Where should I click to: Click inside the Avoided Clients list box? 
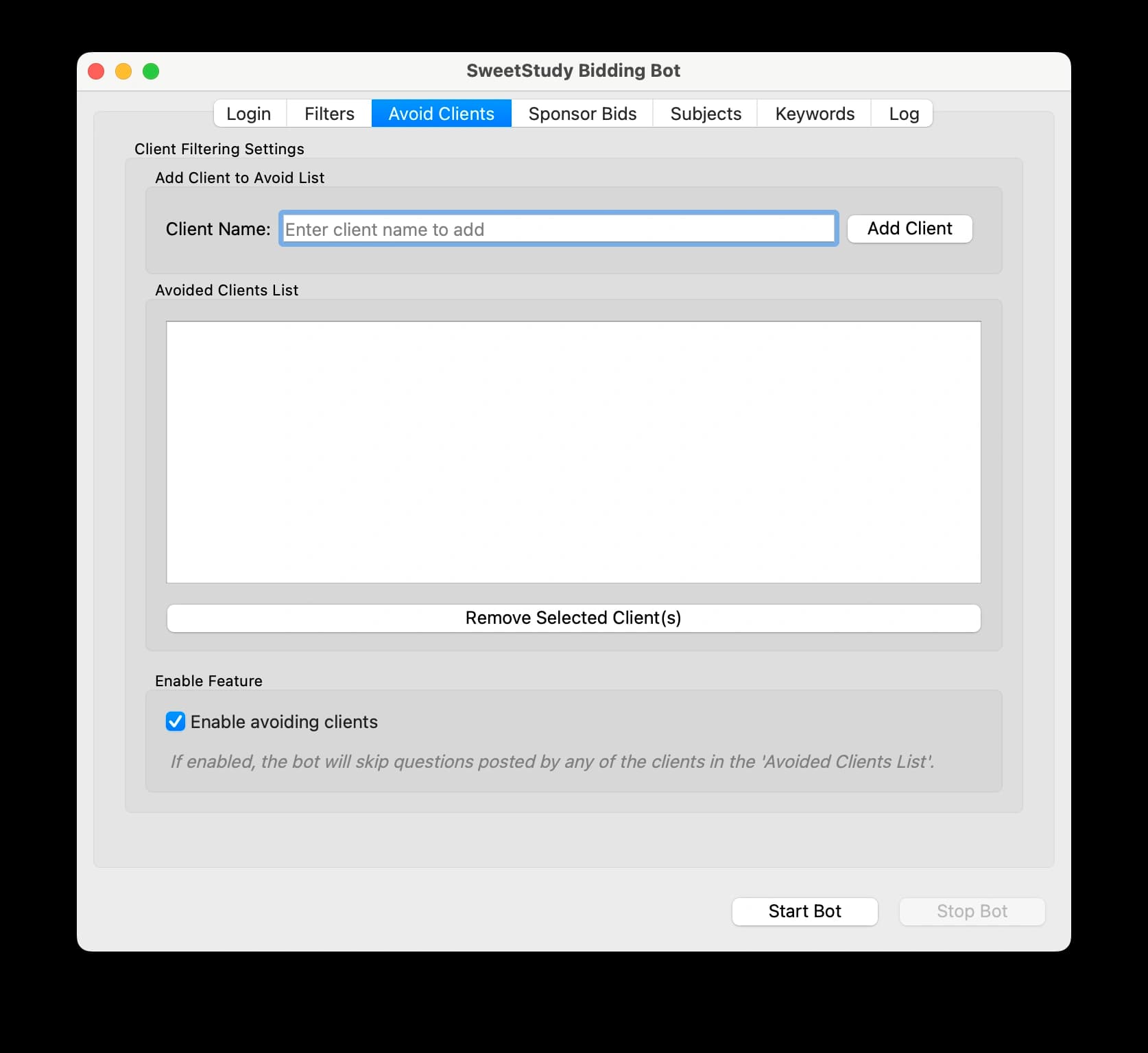(x=573, y=452)
